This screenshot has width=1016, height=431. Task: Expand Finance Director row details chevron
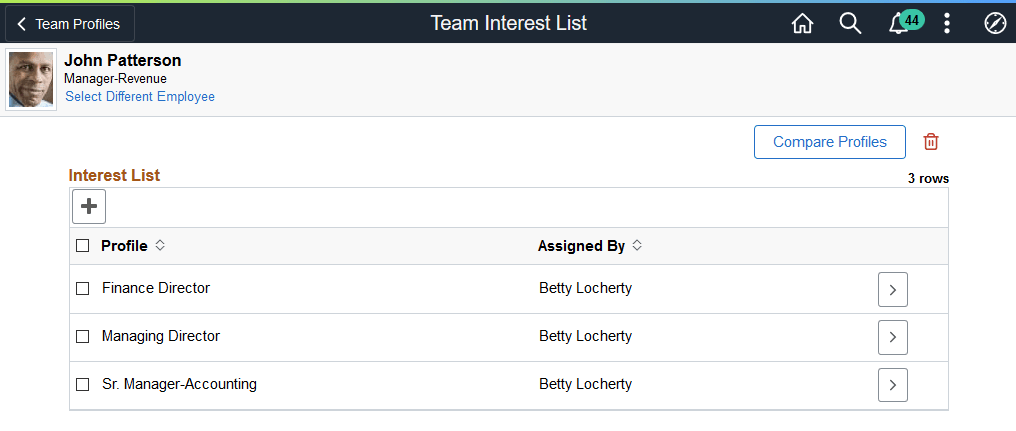tap(892, 289)
